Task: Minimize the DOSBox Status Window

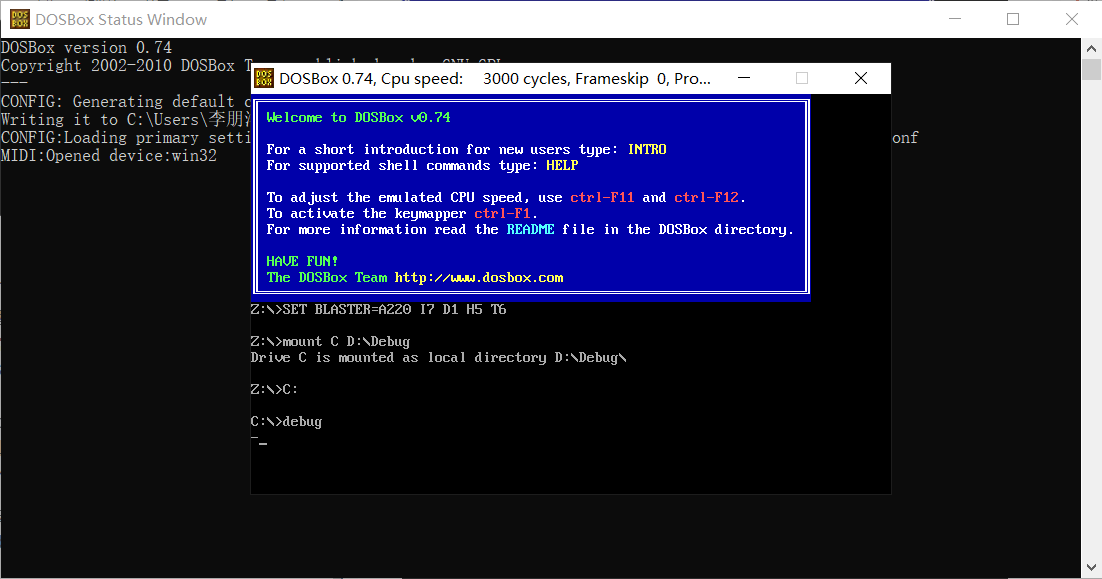Action: pos(954,19)
